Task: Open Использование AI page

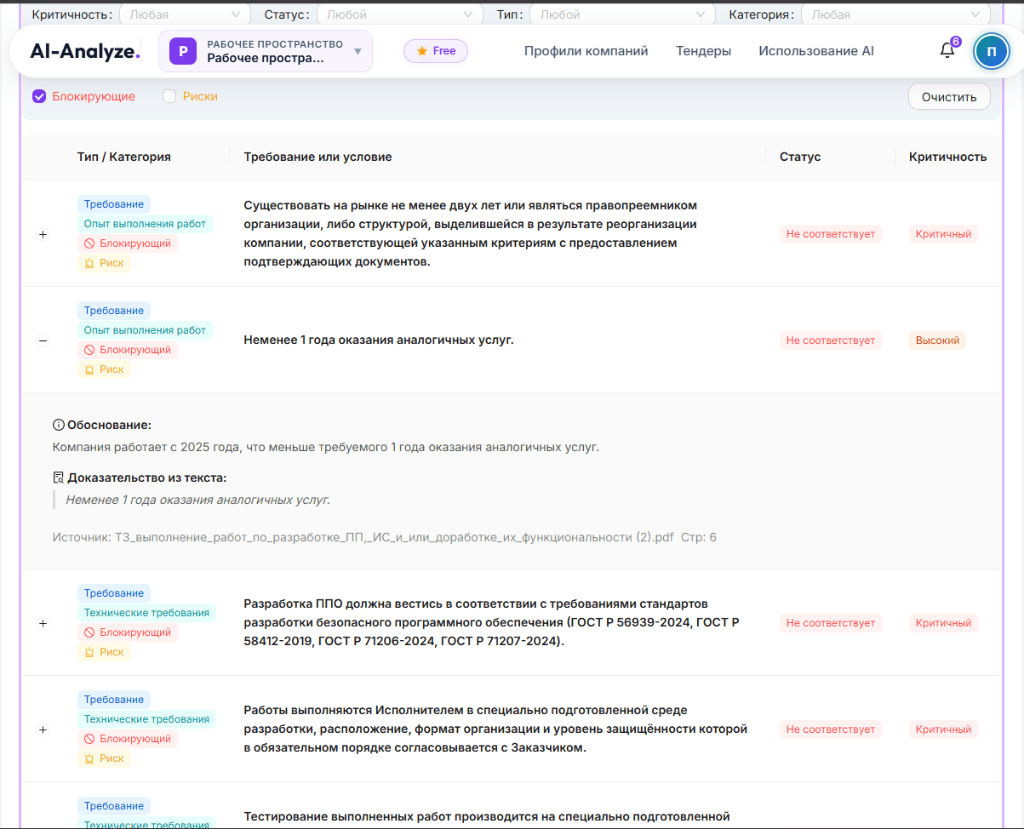Action: click(x=816, y=51)
